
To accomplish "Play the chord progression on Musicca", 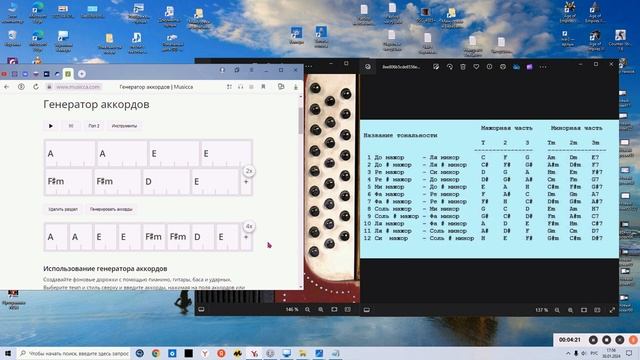I will click(x=51, y=126).
